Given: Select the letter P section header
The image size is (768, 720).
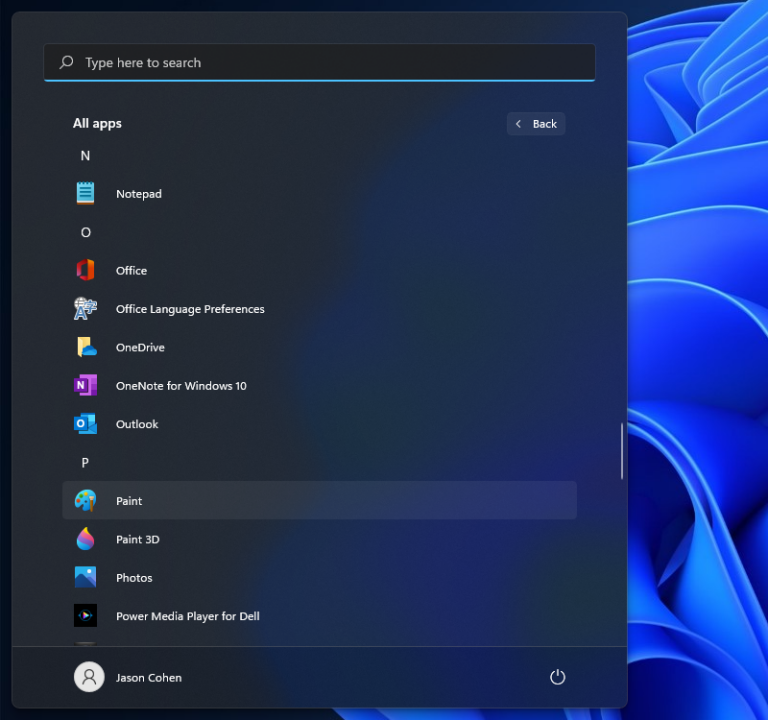Looking at the screenshot, I should point(85,462).
